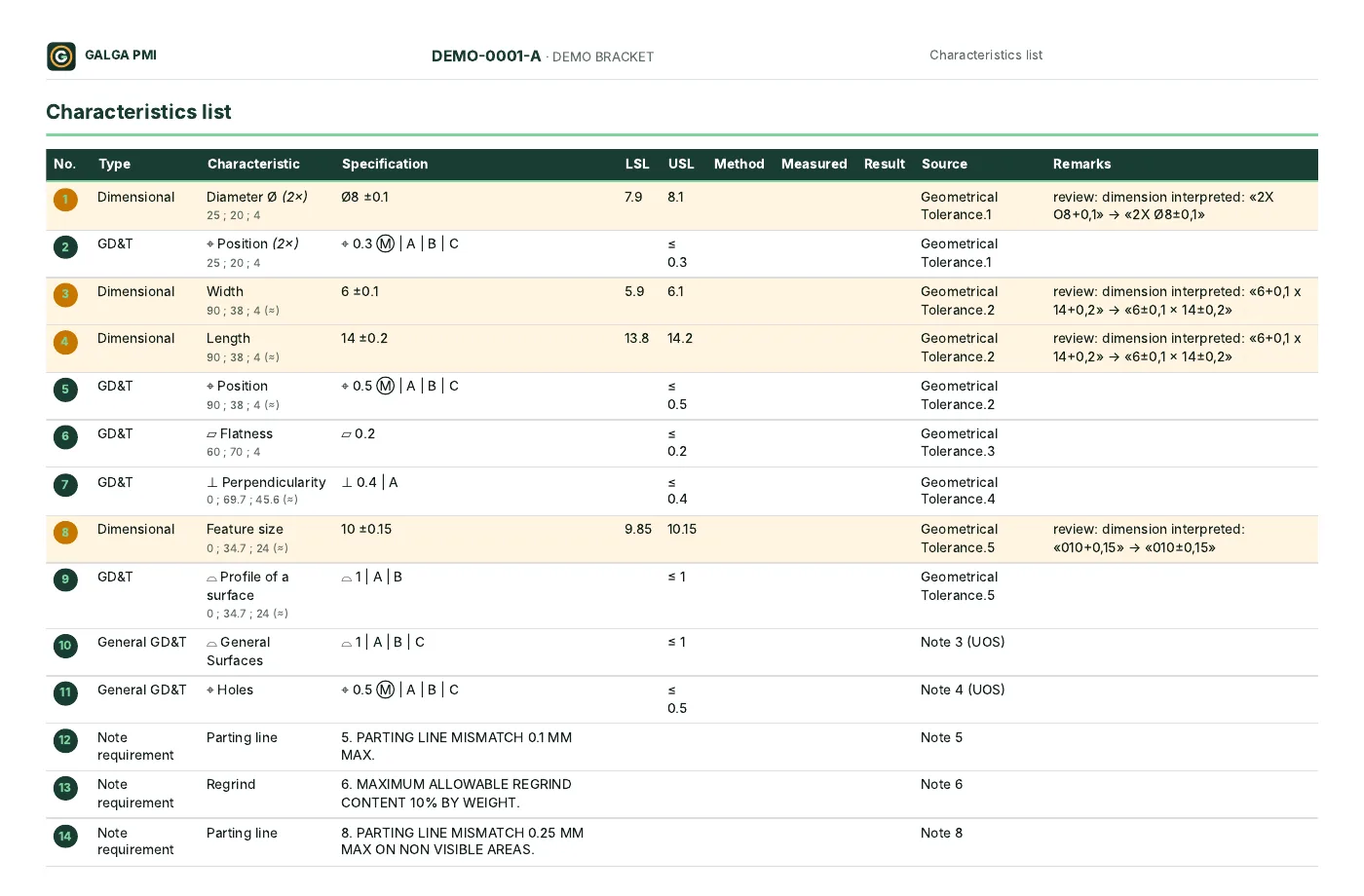
Task: Click the Characteristic column header
Action: coord(253,165)
